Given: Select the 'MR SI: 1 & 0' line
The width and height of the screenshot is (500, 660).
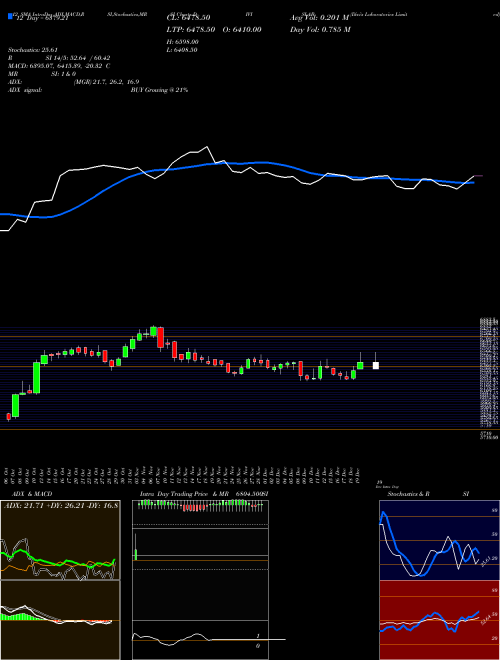Looking at the screenshot, I should [42, 74].
